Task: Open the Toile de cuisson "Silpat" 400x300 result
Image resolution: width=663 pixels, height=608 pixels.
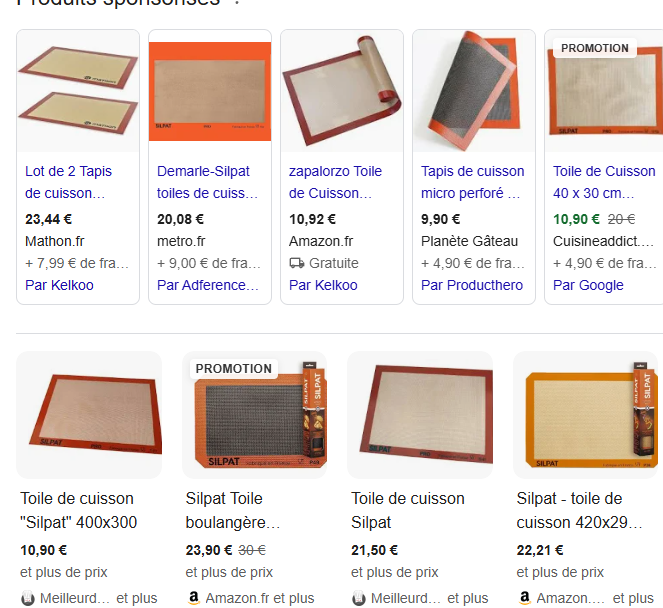Action: pos(79,510)
